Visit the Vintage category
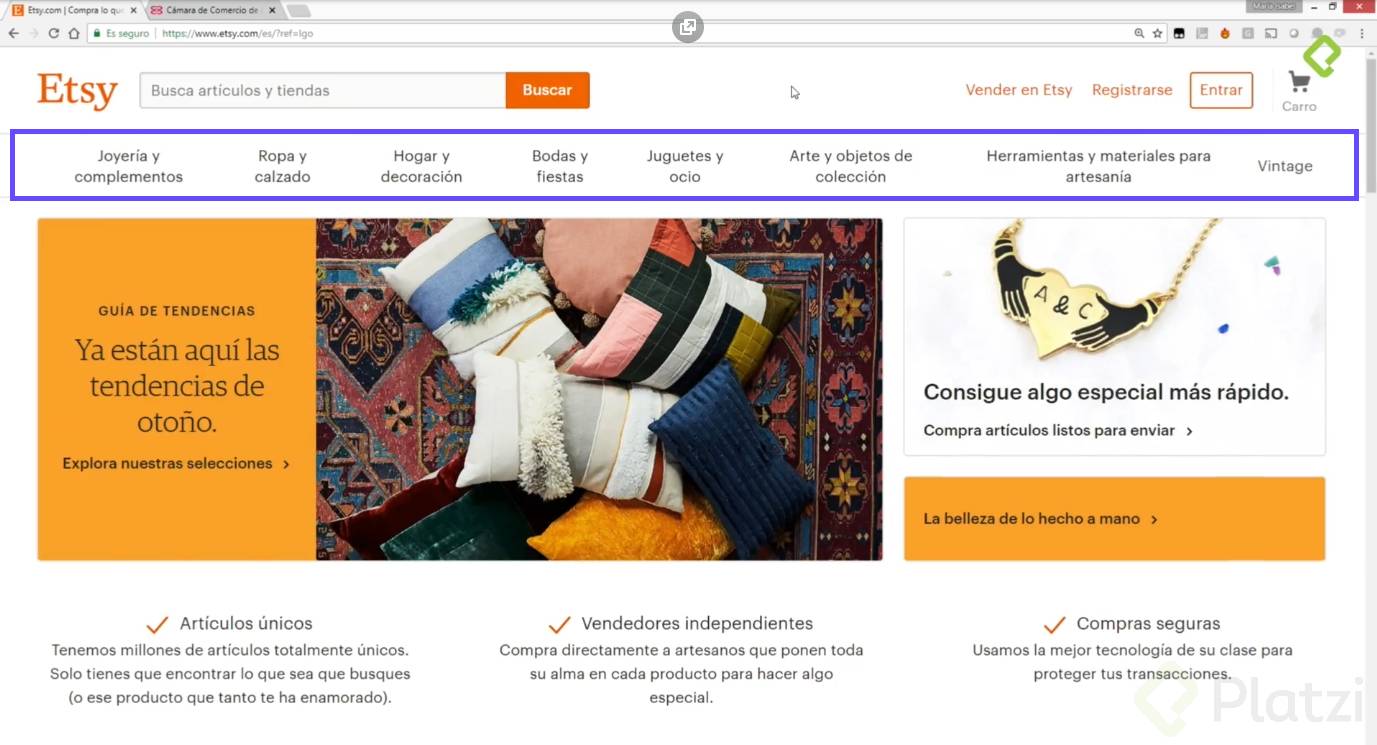 1285,166
